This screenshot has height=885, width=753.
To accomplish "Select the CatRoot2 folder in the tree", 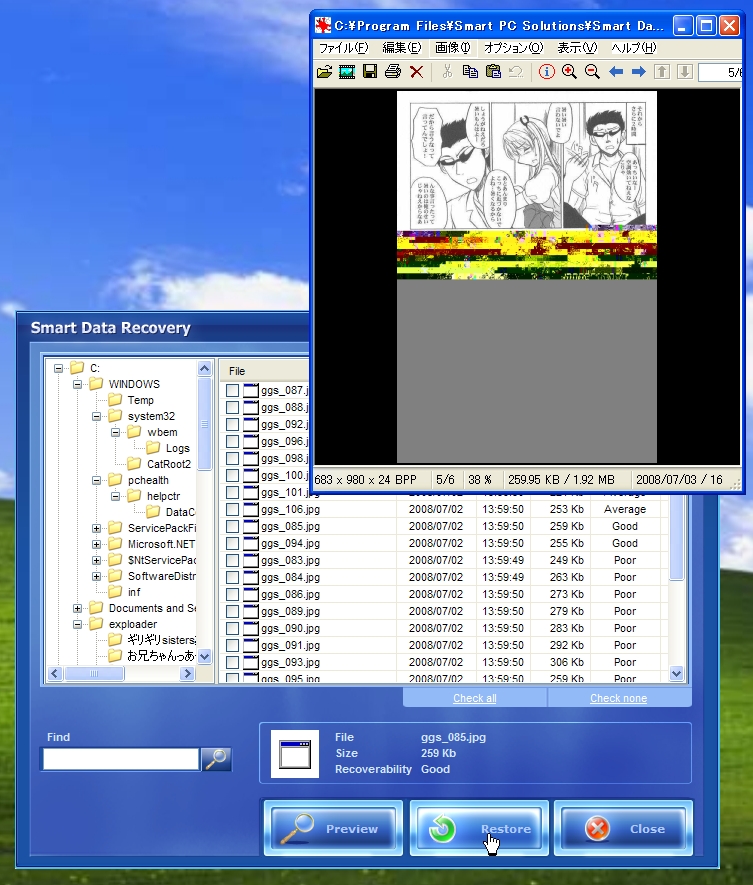I will [x=169, y=464].
